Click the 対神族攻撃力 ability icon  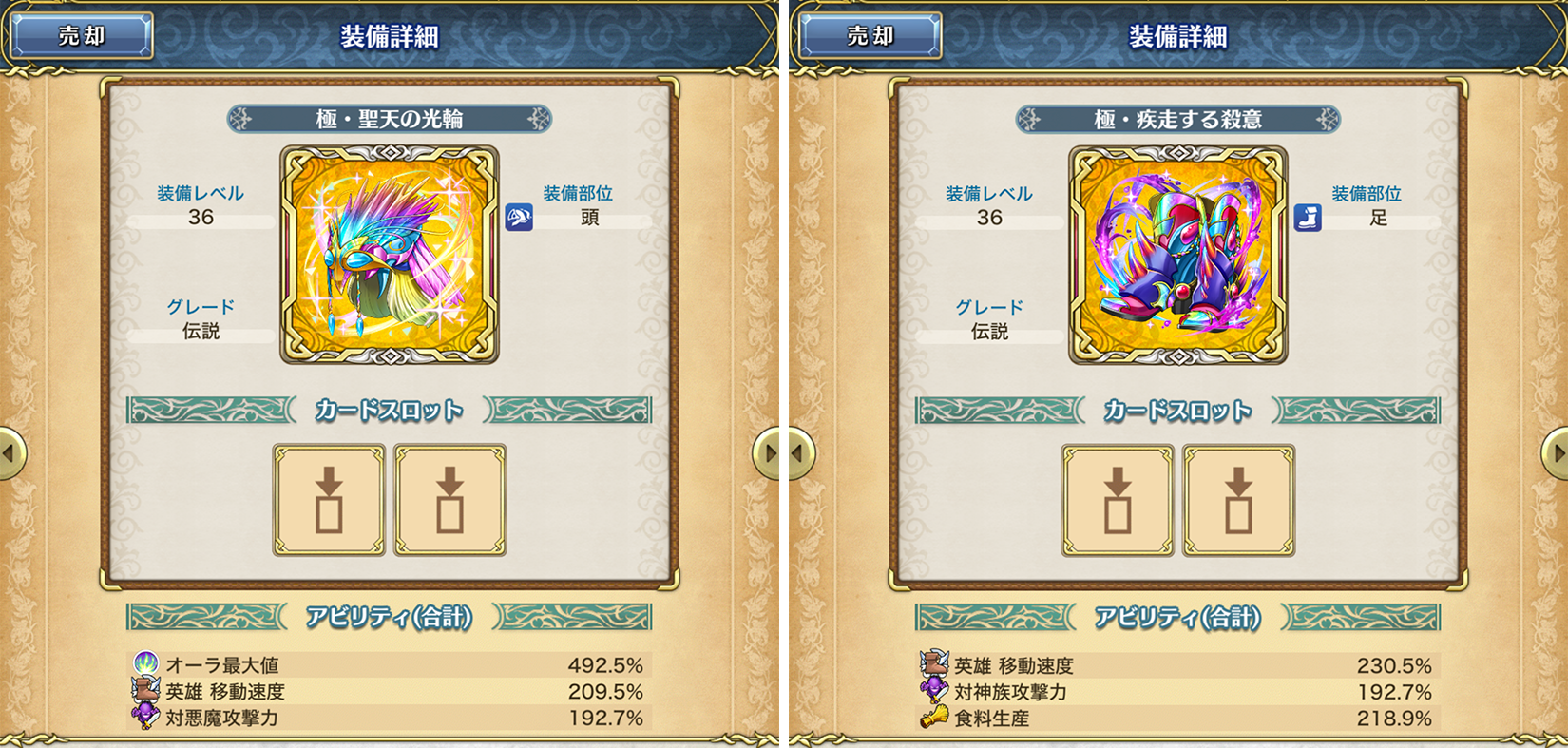[934, 691]
